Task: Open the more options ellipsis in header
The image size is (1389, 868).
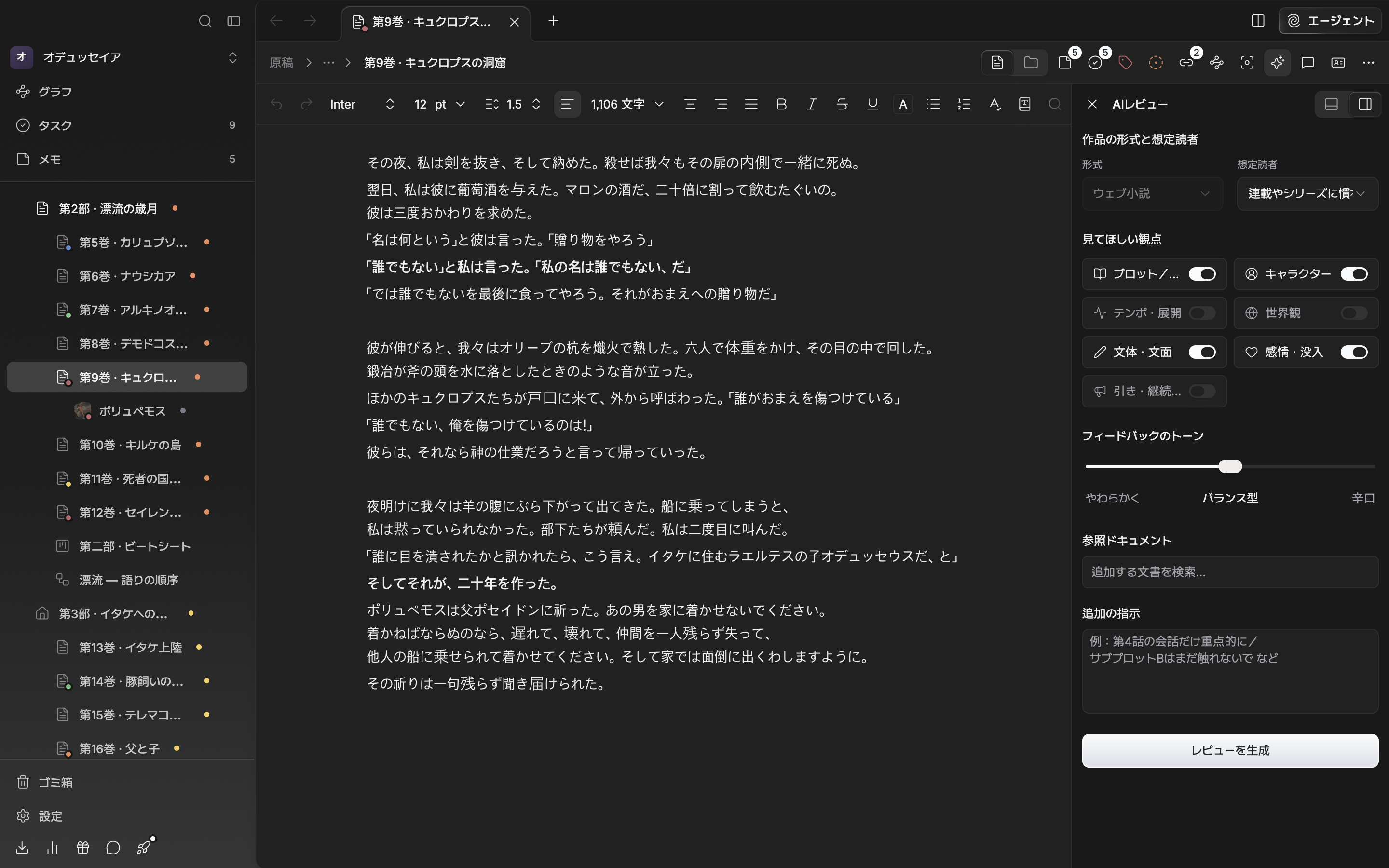Action: point(1369,63)
